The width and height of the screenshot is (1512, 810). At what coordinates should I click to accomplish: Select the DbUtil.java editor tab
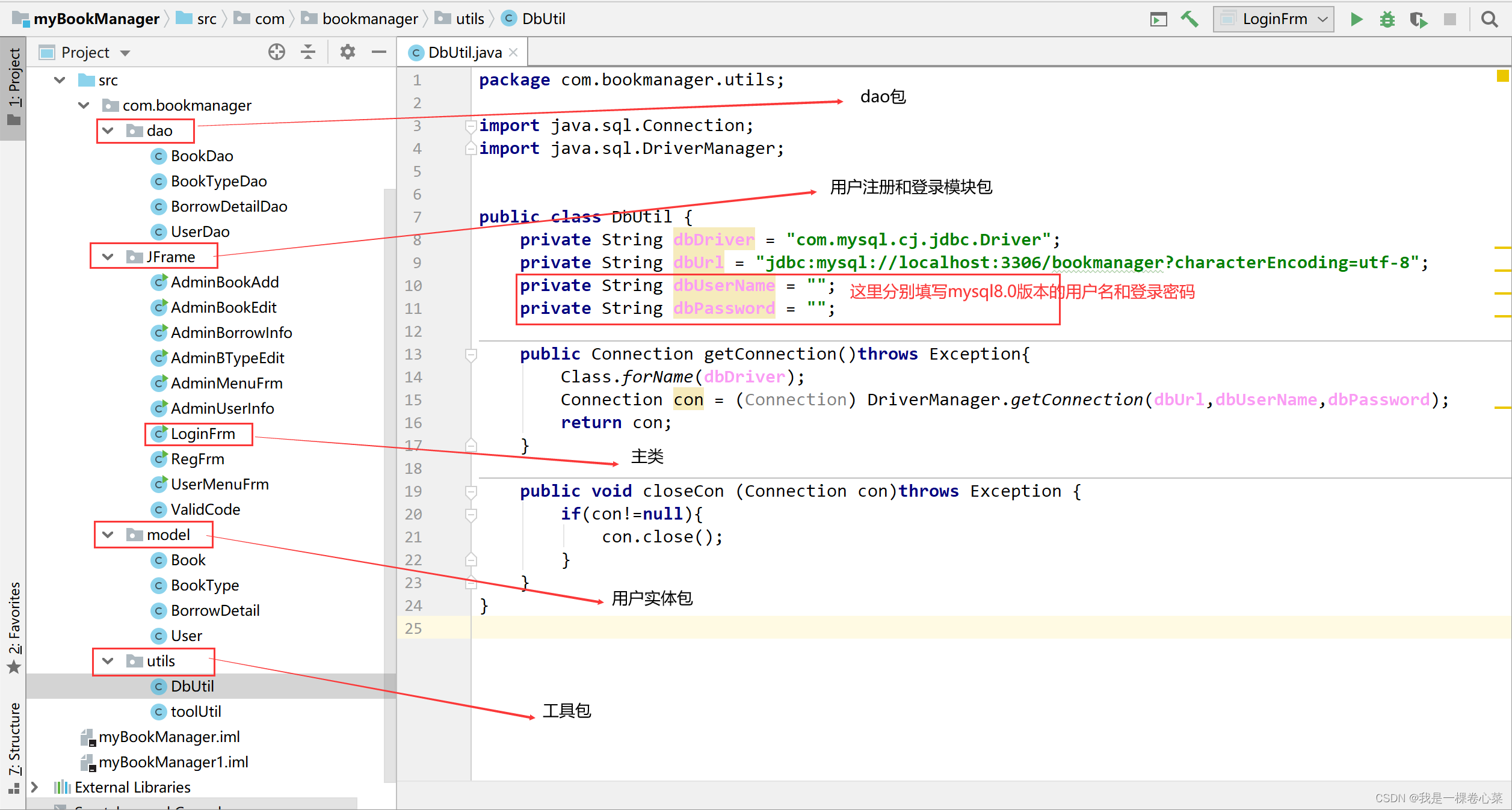point(464,53)
